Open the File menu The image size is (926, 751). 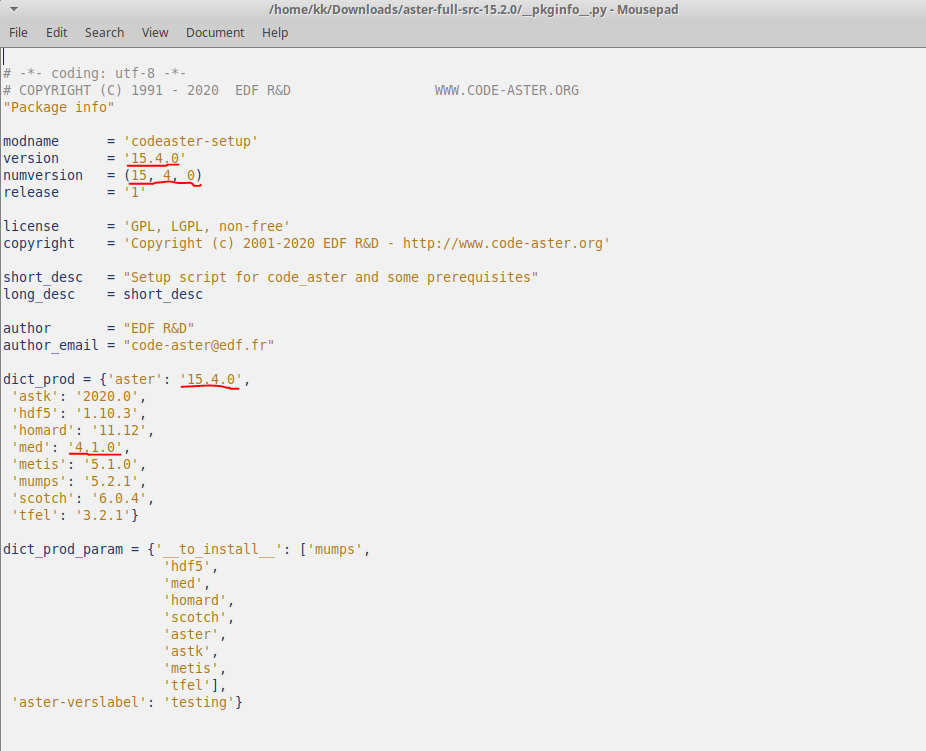18,32
